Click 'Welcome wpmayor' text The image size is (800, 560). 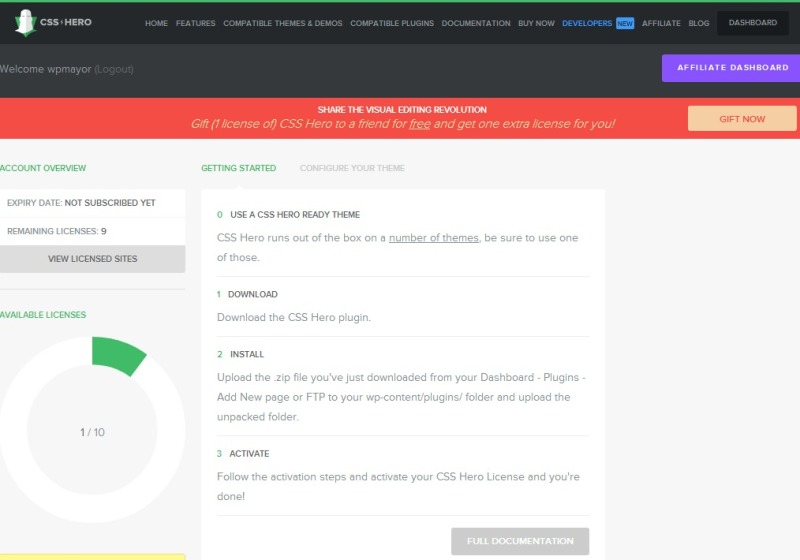[45, 69]
